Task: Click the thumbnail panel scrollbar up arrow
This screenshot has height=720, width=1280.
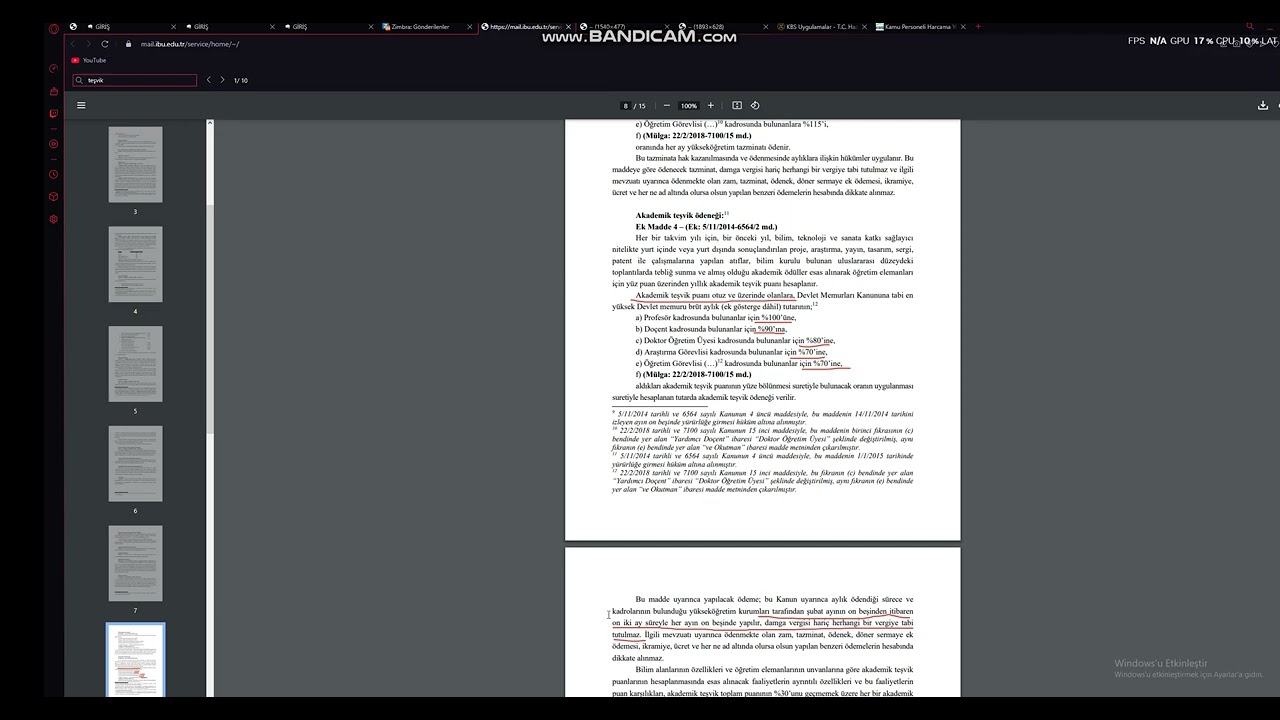Action: click(210, 123)
